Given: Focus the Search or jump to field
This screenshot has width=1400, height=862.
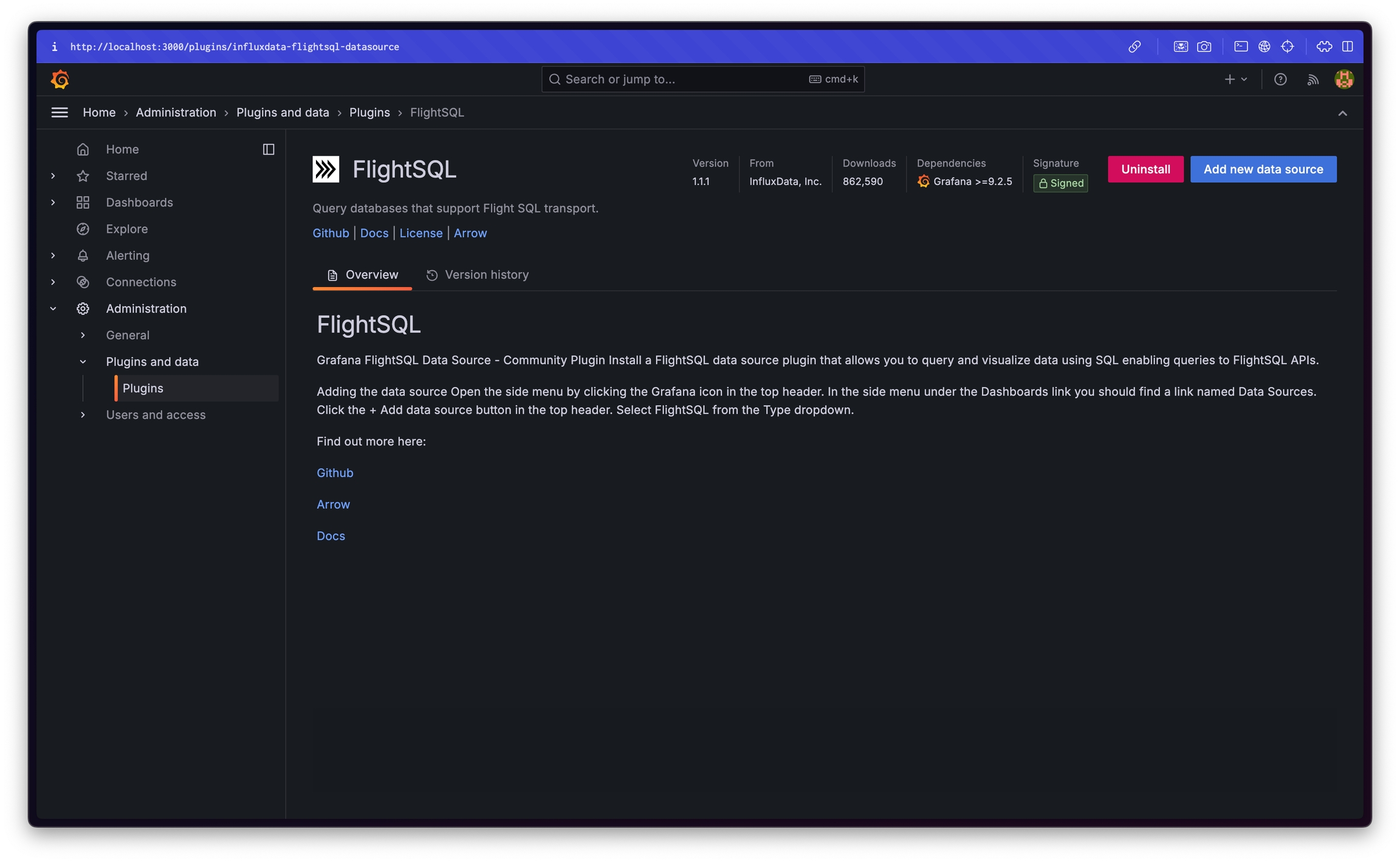Looking at the screenshot, I should tap(681, 80).
